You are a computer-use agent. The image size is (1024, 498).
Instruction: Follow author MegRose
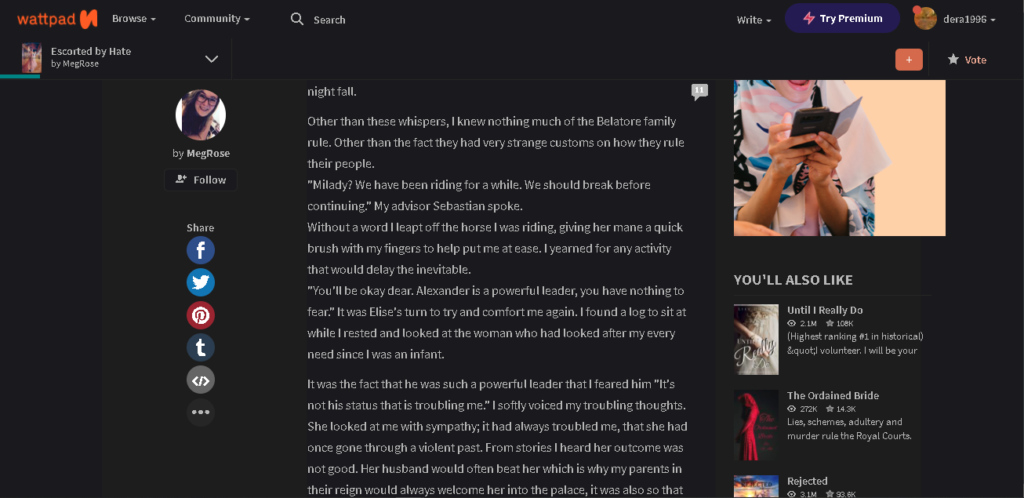(x=200, y=179)
